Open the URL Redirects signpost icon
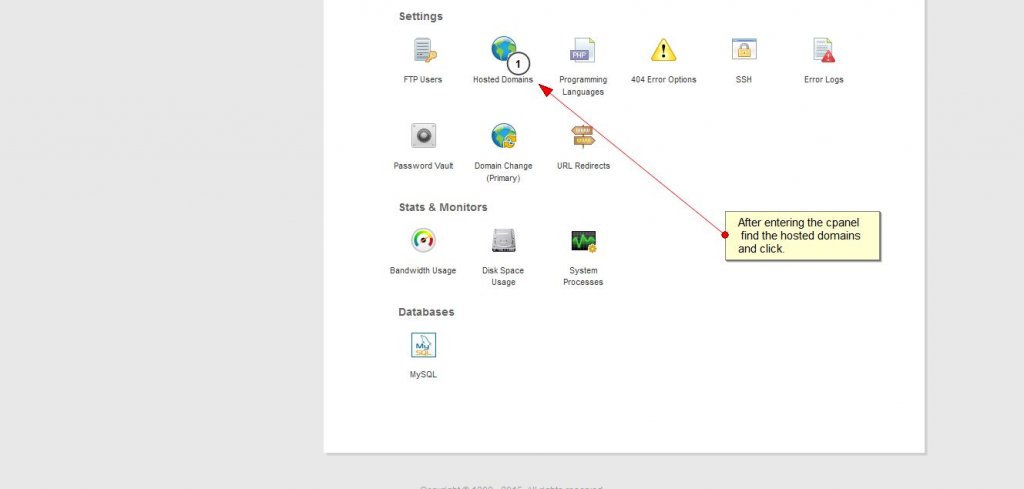This screenshot has width=1024, height=489. [583, 136]
